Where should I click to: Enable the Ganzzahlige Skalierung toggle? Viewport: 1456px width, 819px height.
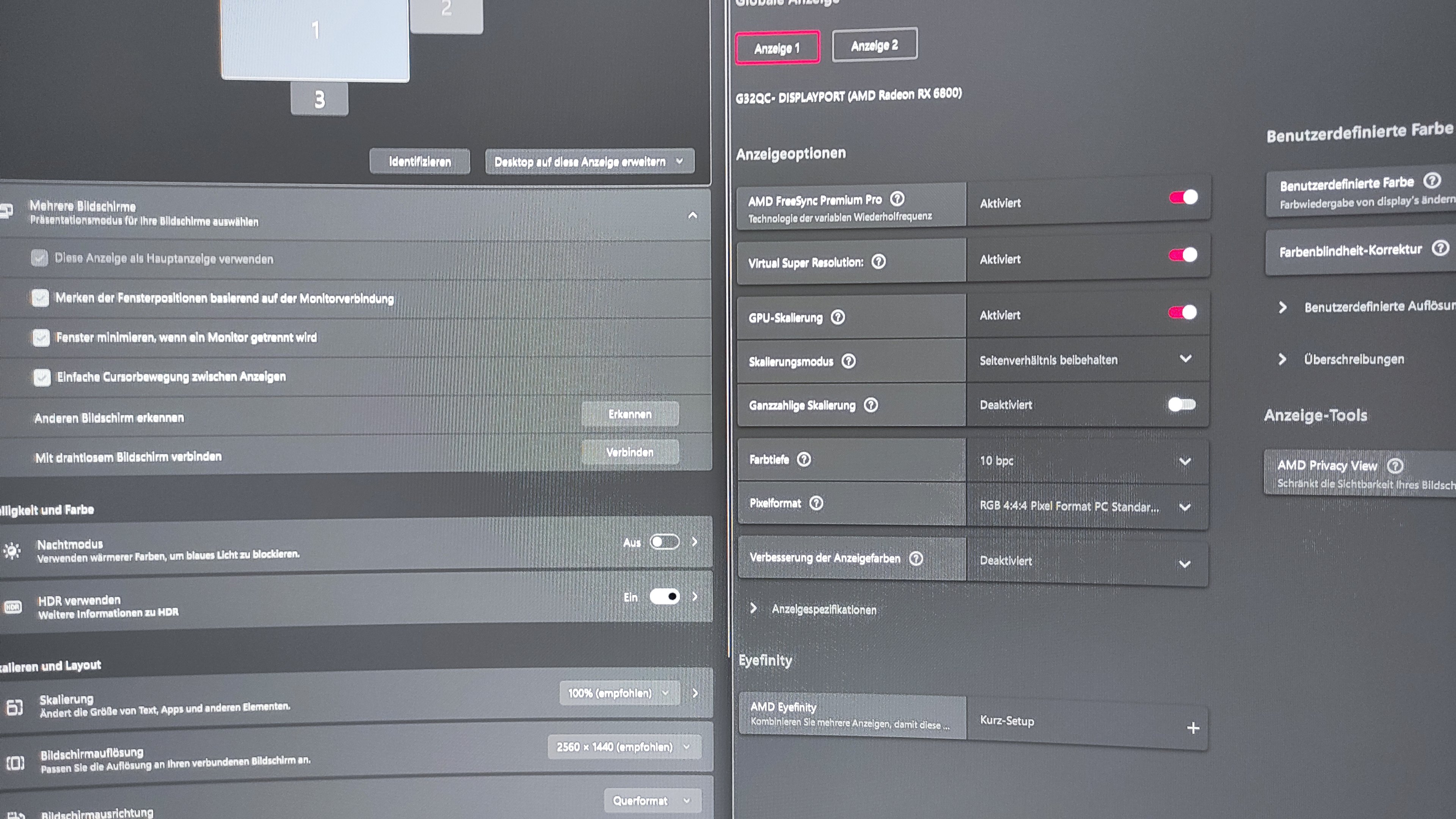point(1181,404)
